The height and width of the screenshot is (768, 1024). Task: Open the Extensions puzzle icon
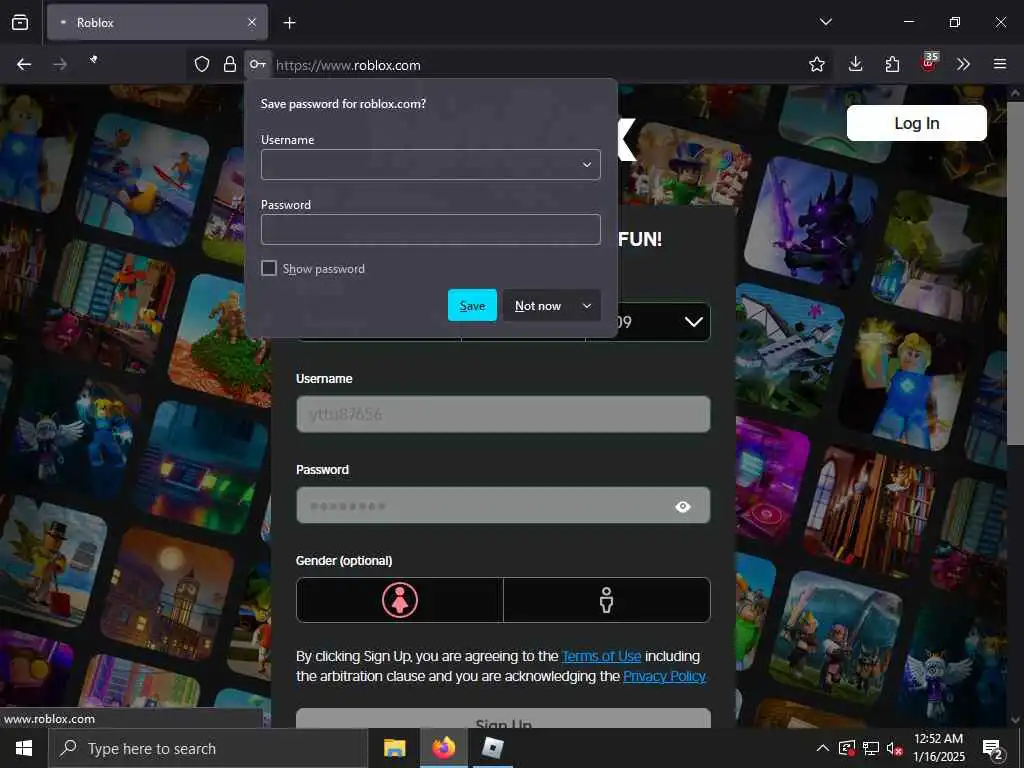892,64
